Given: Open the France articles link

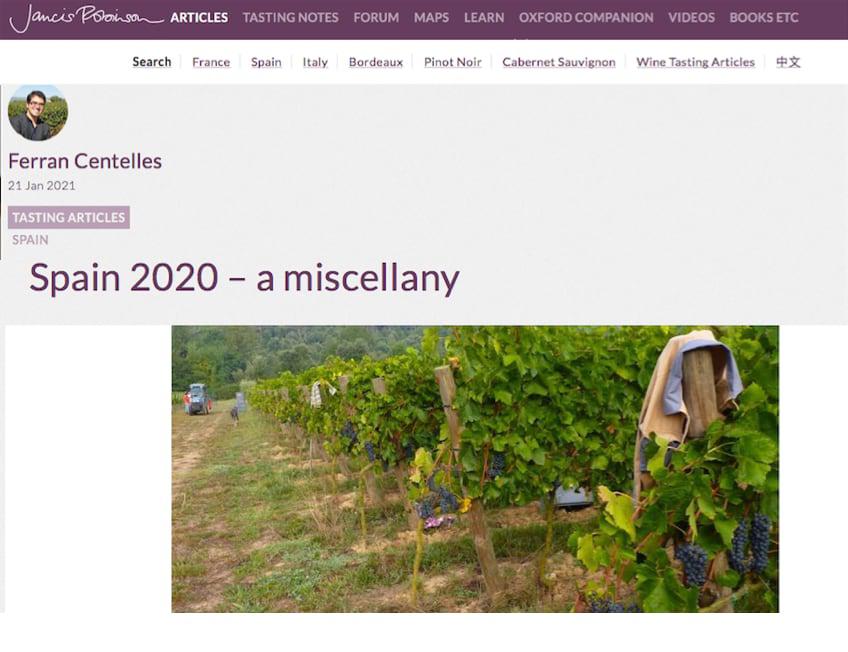Looking at the screenshot, I should [x=211, y=62].
